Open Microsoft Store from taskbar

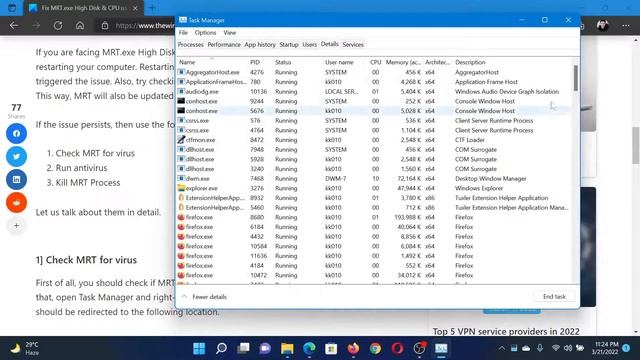click(331, 348)
